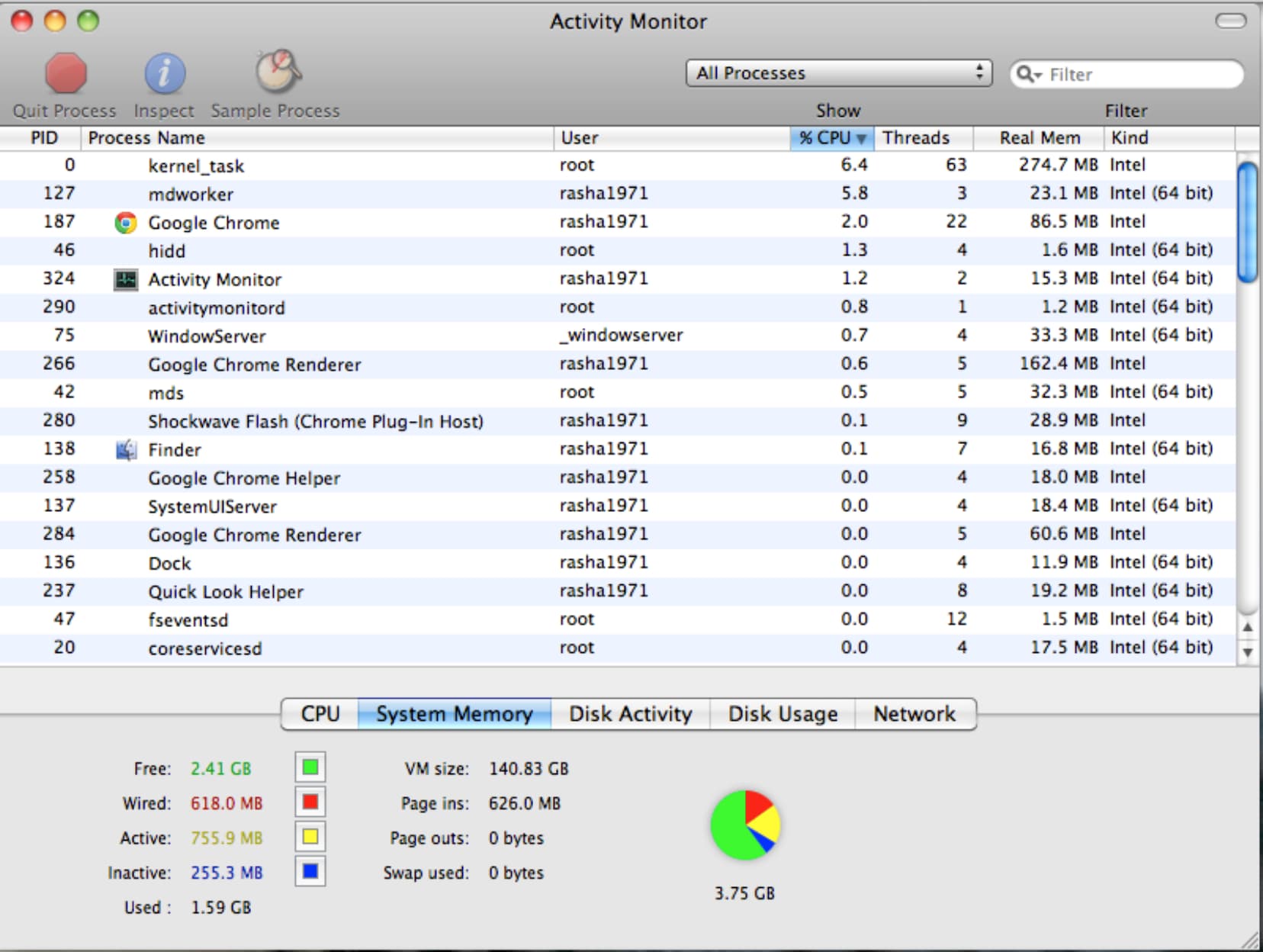
Task: Open the Disk Usage tab
Action: pos(783,714)
